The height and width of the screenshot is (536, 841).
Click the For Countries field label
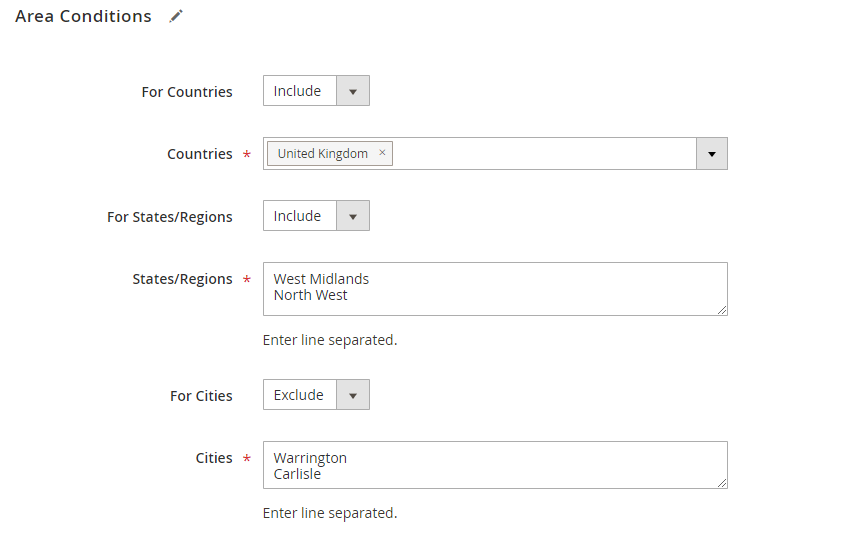tap(187, 92)
